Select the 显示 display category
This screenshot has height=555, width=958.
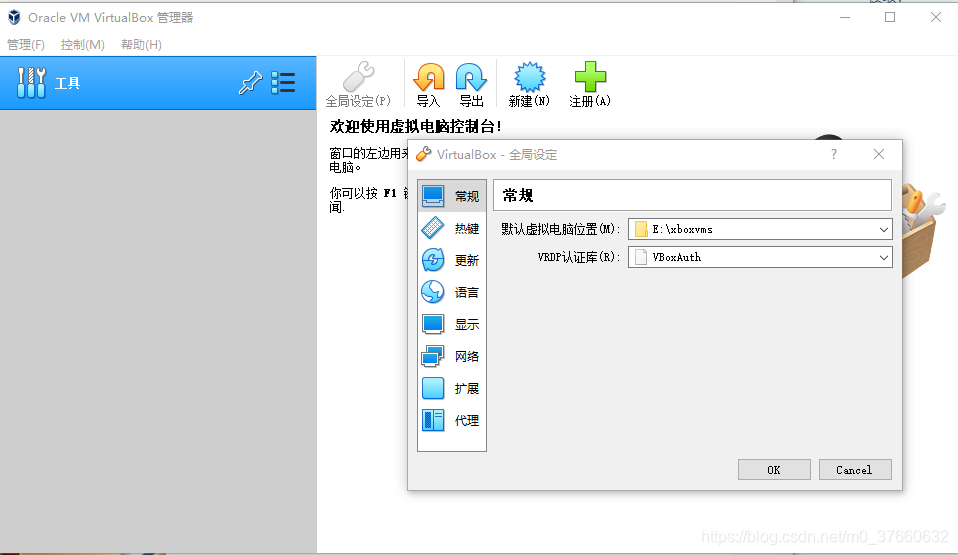pos(452,325)
